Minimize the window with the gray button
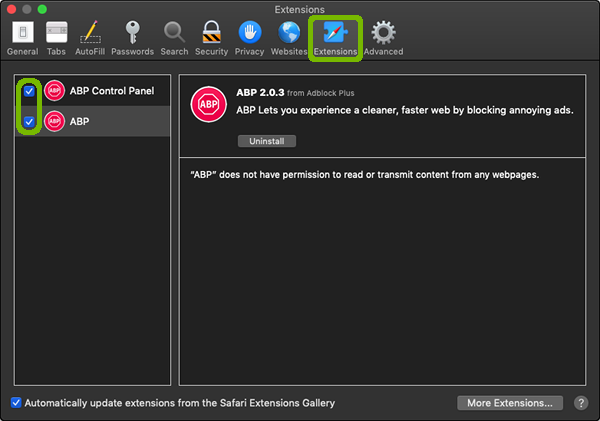Viewport: 600px width, 421px height. pyautogui.click(x=27, y=9)
